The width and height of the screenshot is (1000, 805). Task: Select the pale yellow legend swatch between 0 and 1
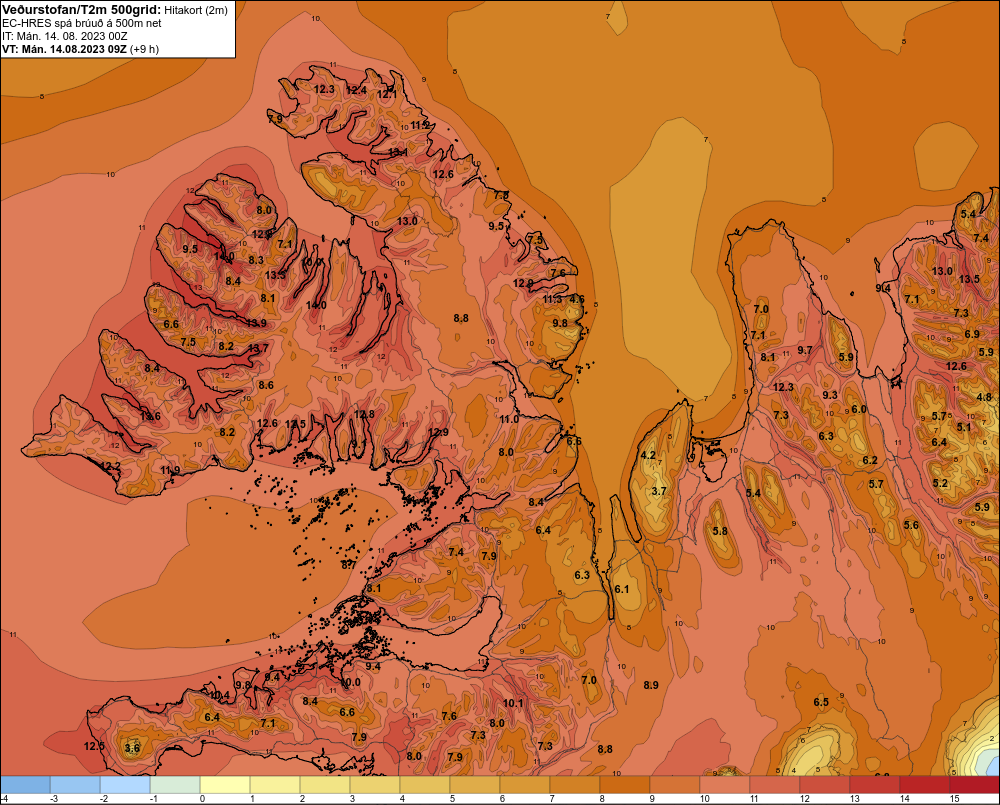225,785
